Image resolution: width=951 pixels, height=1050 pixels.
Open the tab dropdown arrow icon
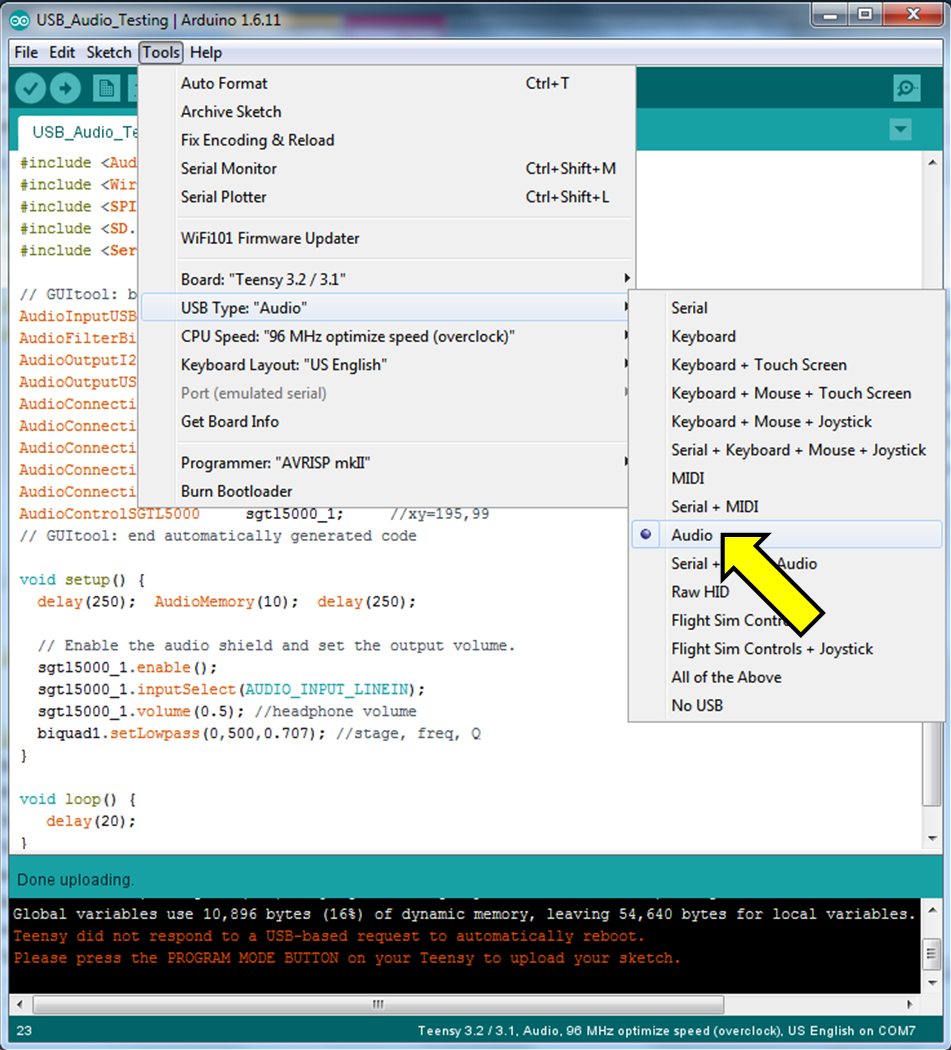click(x=900, y=129)
